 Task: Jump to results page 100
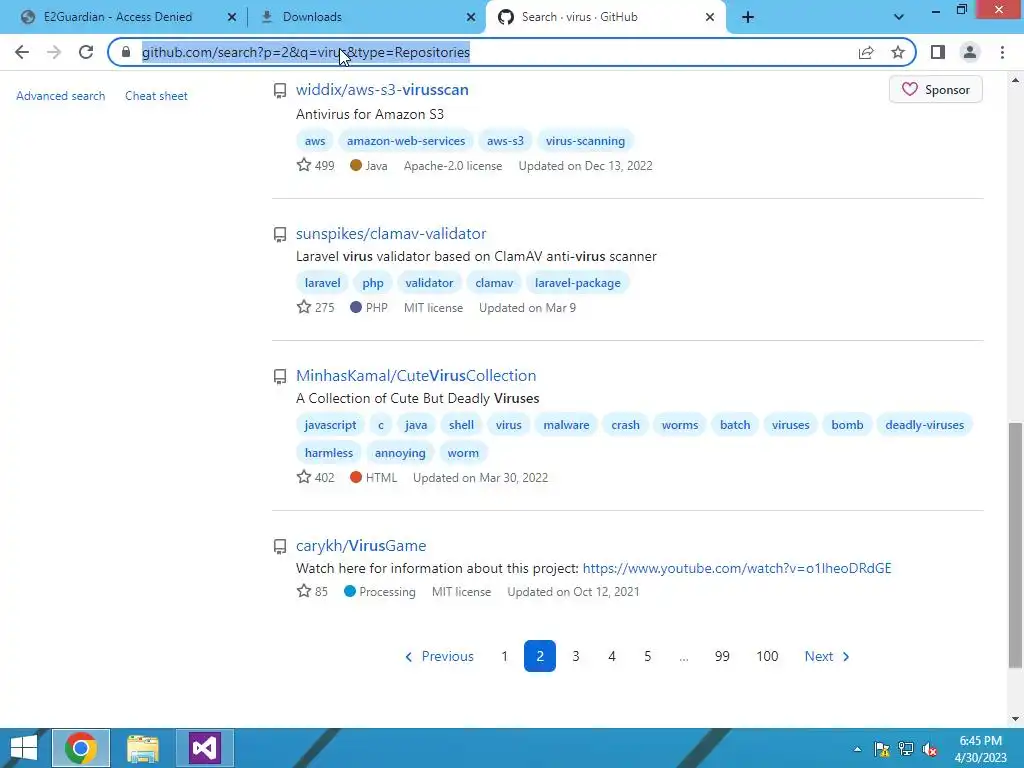click(x=767, y=656)
